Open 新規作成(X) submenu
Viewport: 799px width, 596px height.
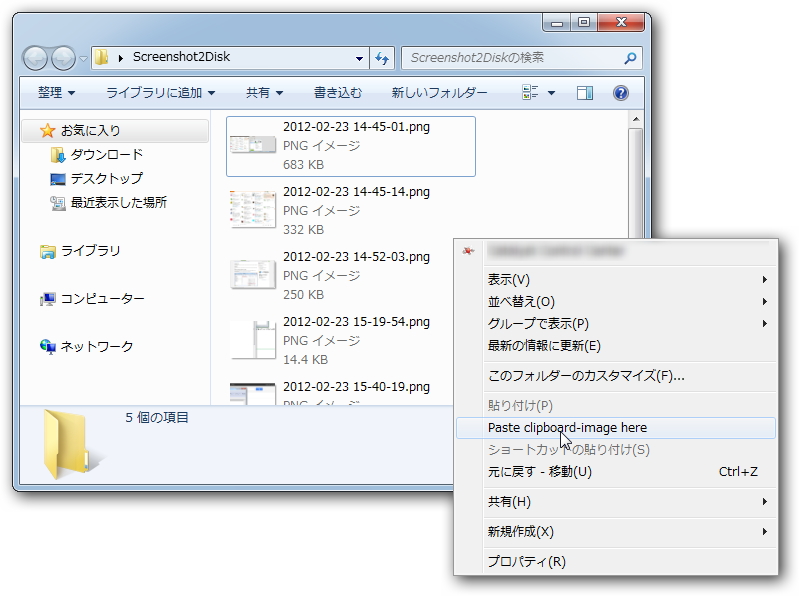(x=616, y=532)
